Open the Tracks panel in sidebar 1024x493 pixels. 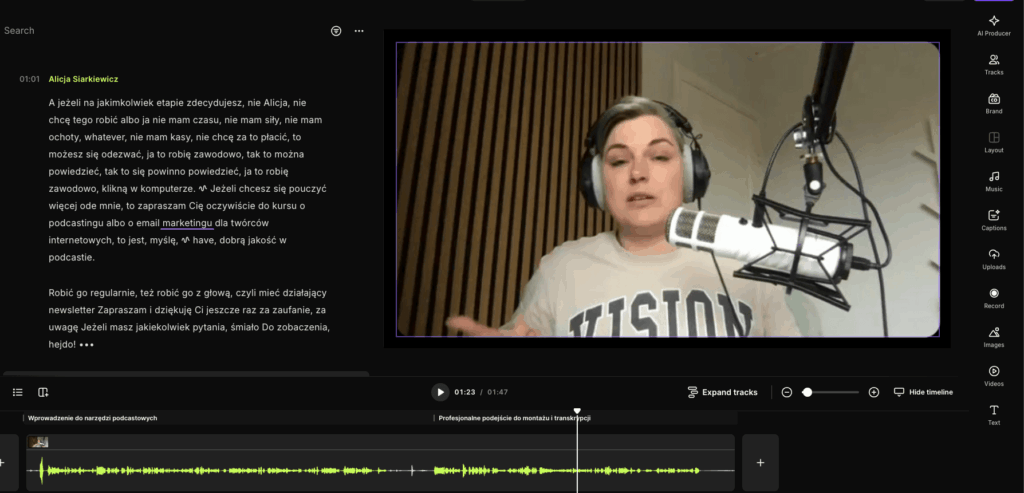993,64
